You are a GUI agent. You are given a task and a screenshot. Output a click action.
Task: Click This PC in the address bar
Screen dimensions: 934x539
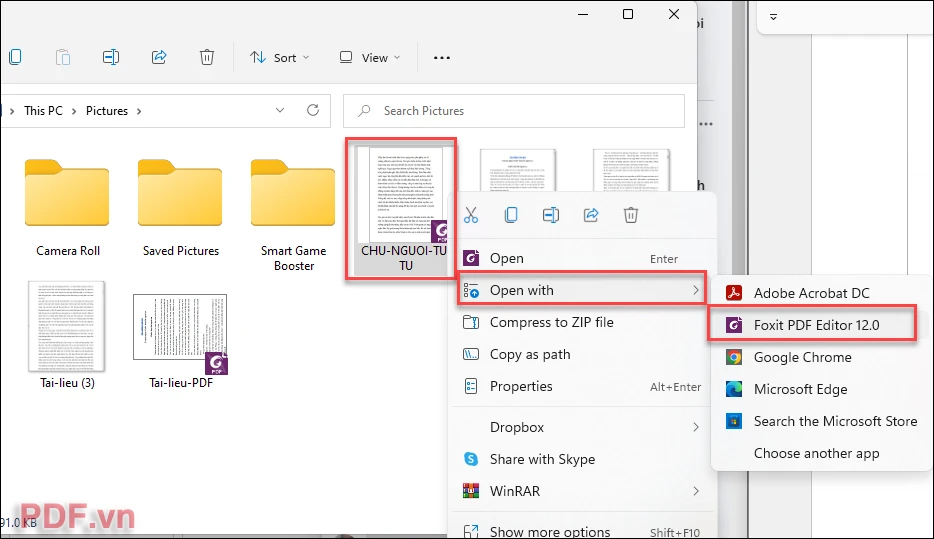pos(43,111)
